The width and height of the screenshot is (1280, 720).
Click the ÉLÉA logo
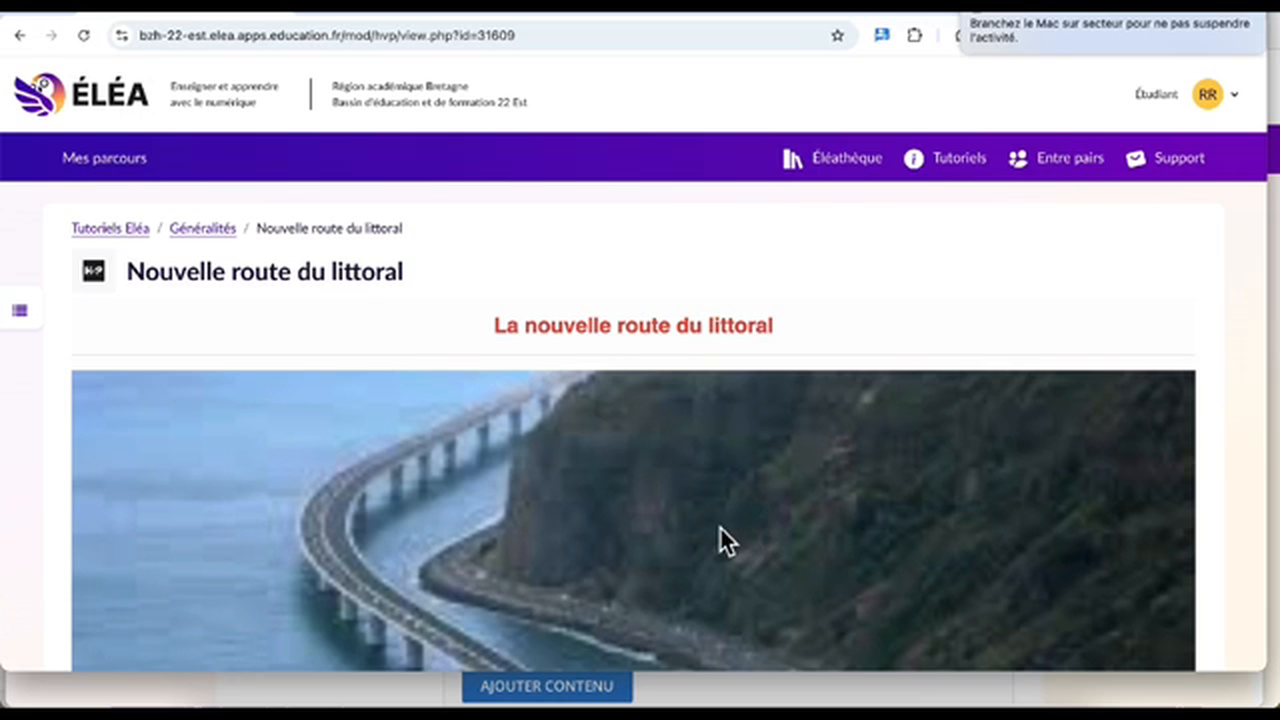click(81, 94)
